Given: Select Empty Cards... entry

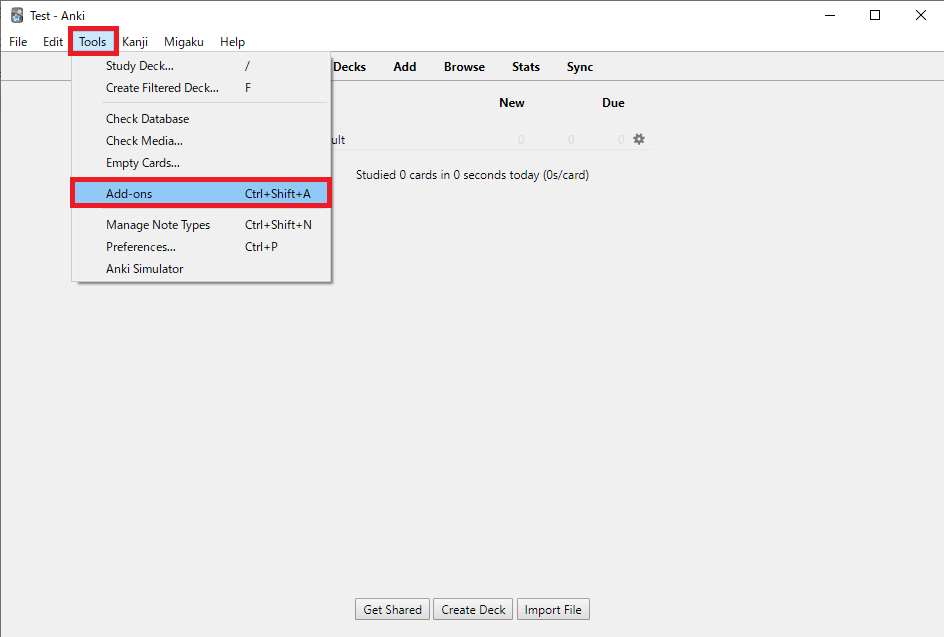Looking at the screenshot, I should pyautogui.click(x=143, y=163).
